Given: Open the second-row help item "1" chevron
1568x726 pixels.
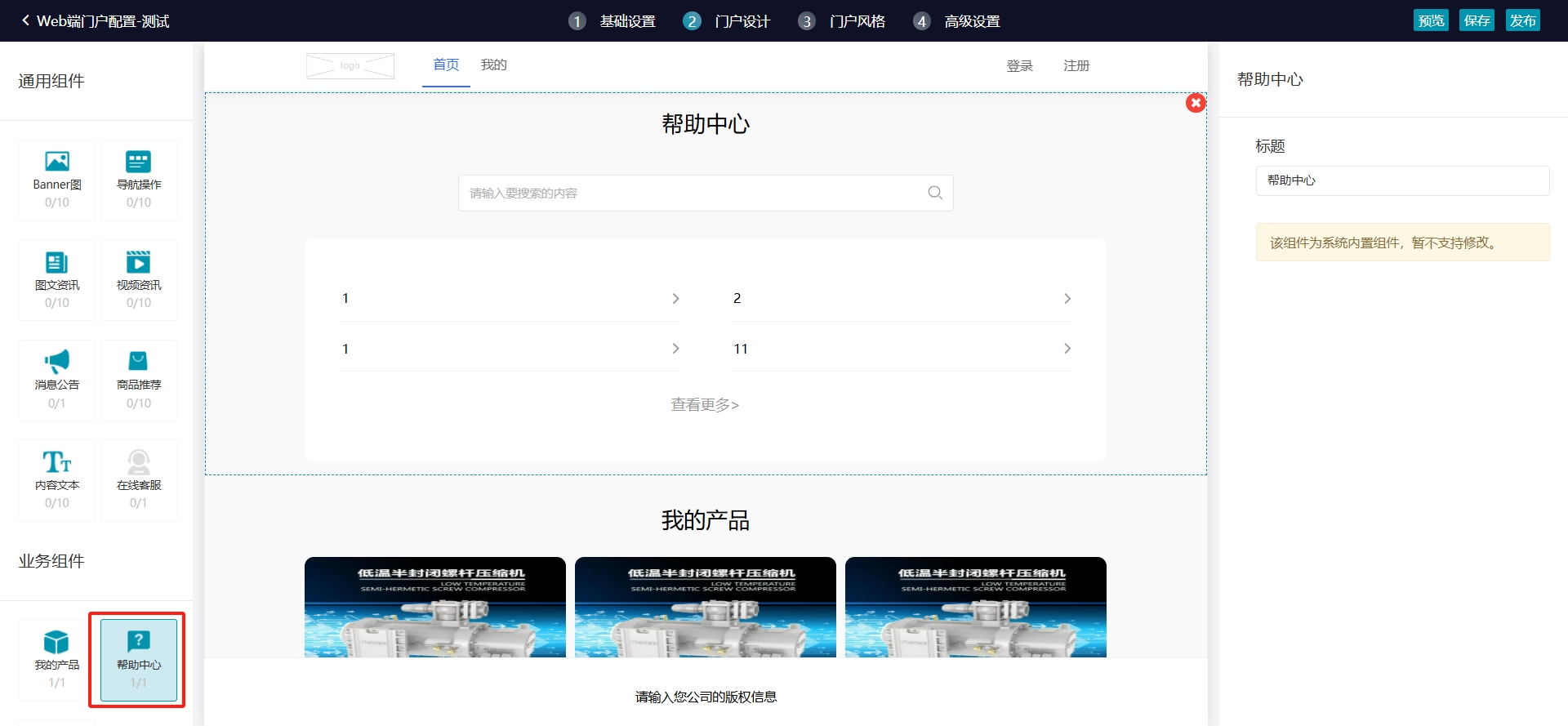Looking at the screenshot, I should tap(675, 349).
